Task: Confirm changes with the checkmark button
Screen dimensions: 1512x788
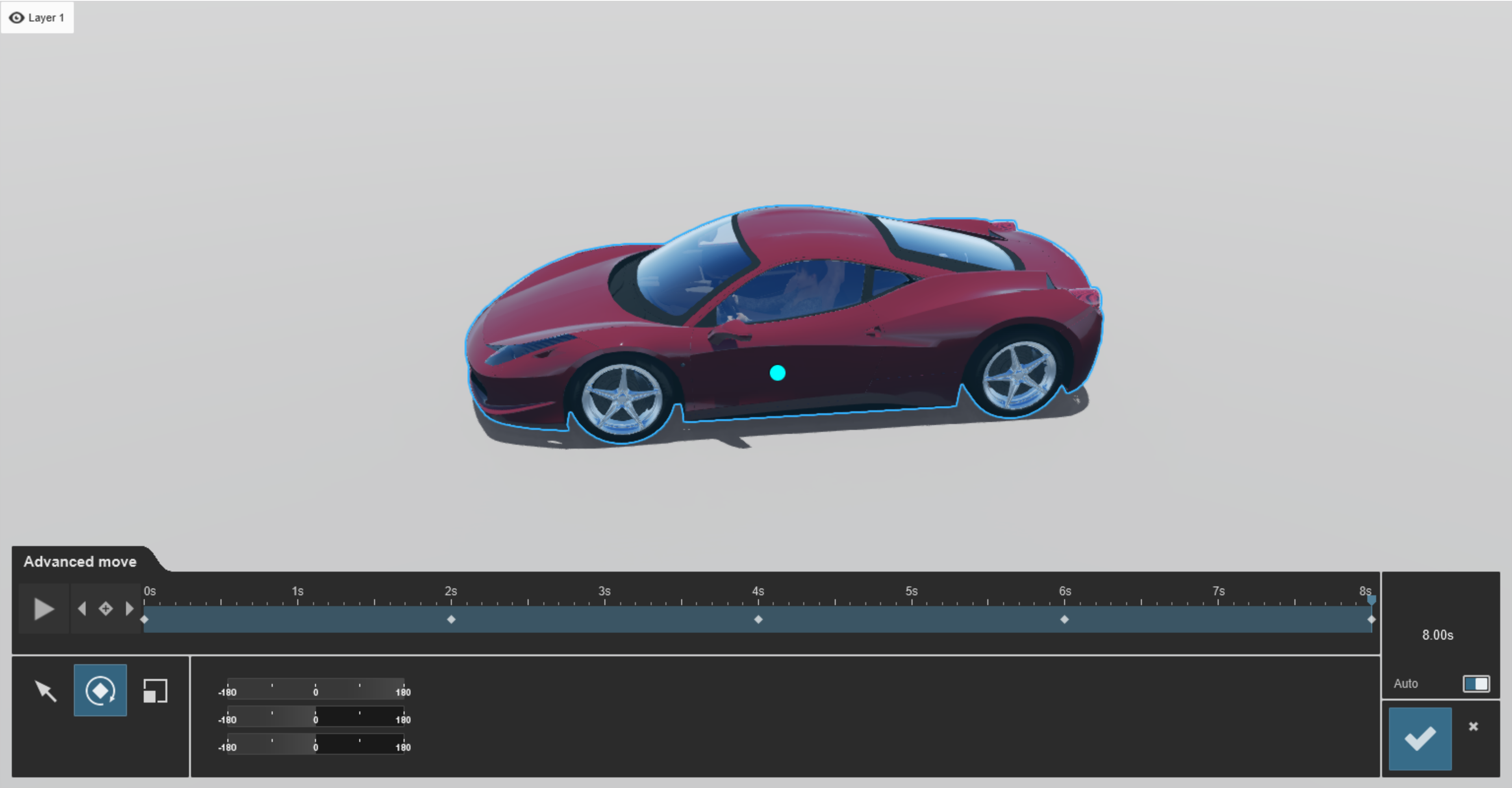Action: (1420, 738)
